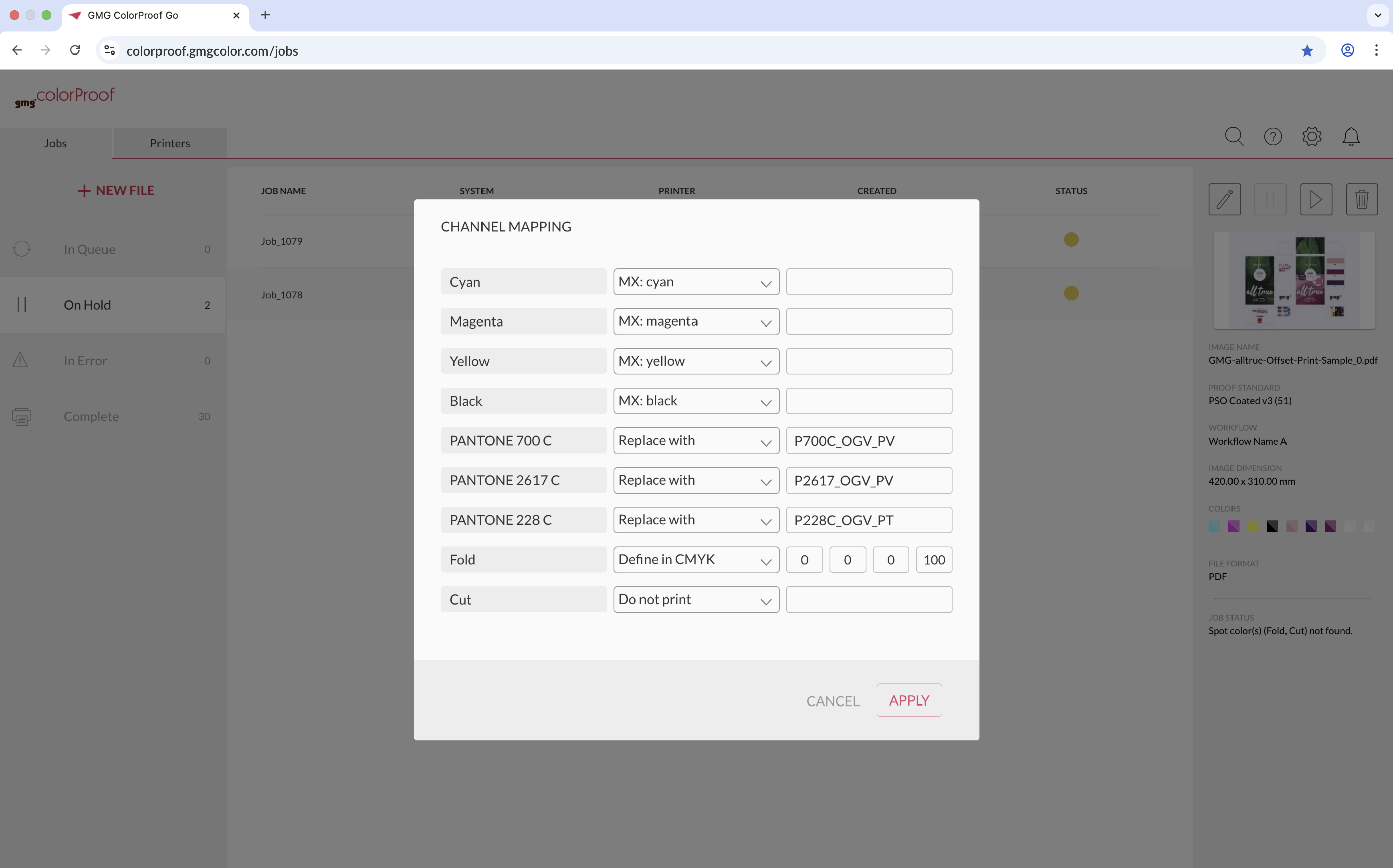
Task: Open the search magnifier icon
Action: [x=1234, y=137]
